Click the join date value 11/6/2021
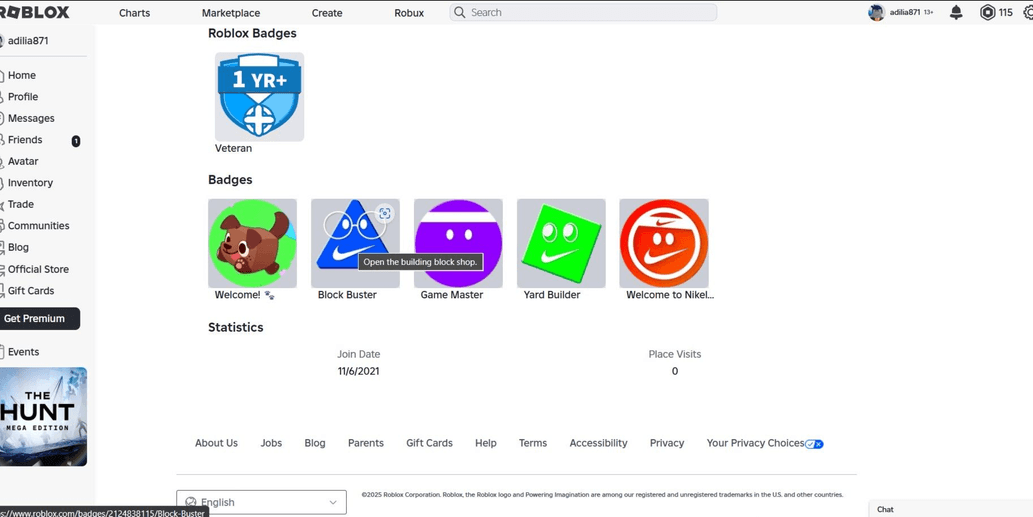 coord(358,371)
